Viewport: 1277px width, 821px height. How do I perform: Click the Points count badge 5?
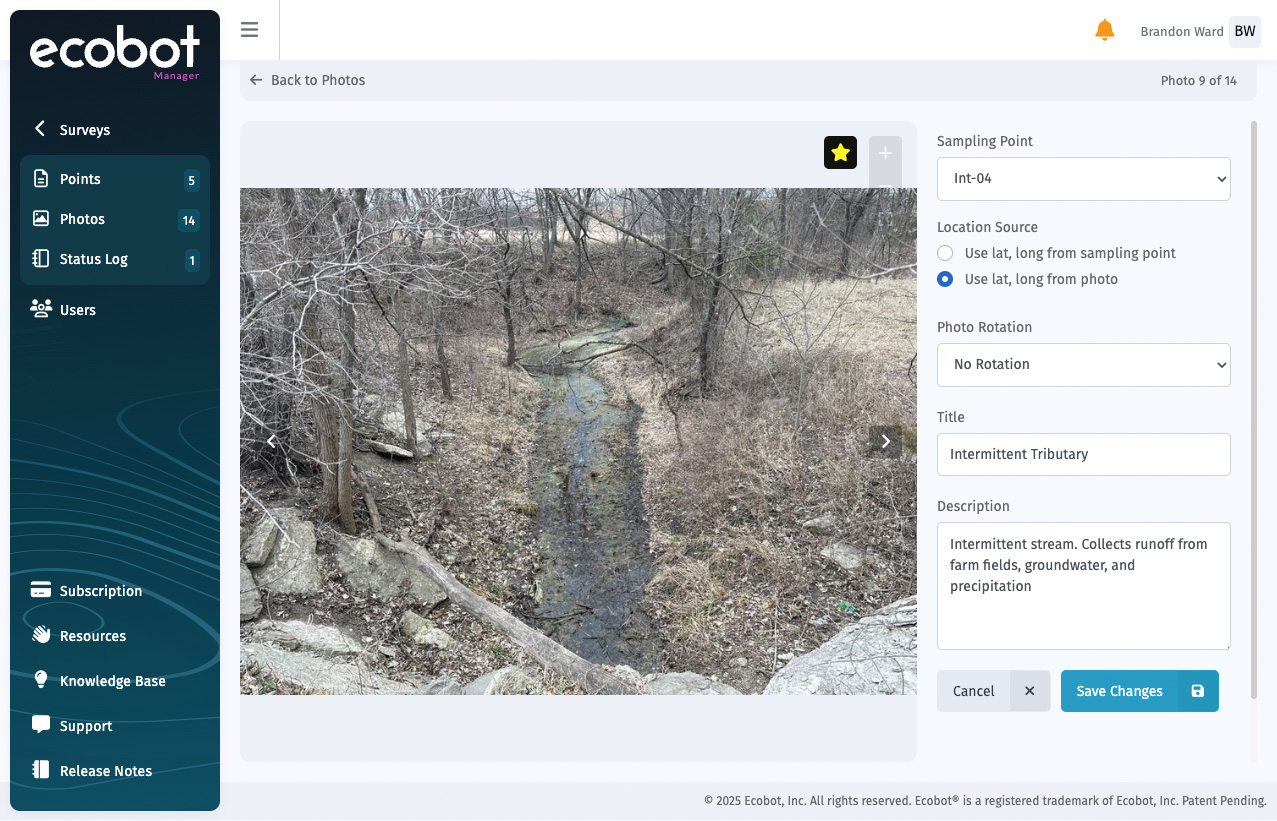(191, 181)
